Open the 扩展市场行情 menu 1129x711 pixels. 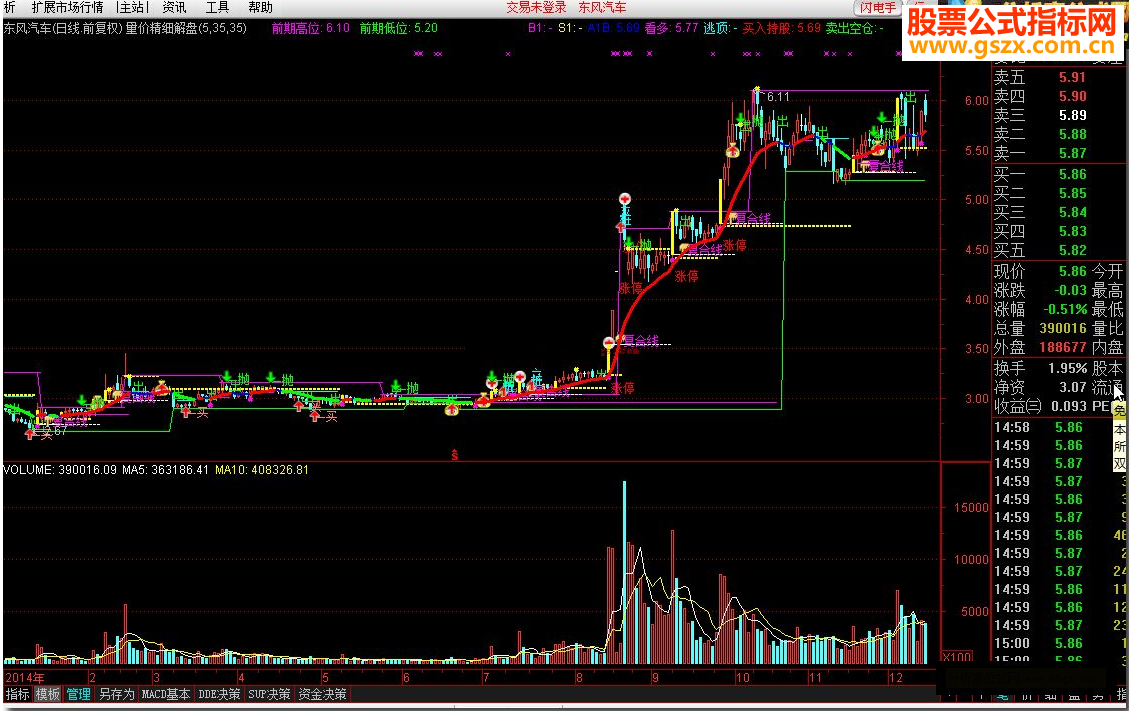[x=68, y=8]
